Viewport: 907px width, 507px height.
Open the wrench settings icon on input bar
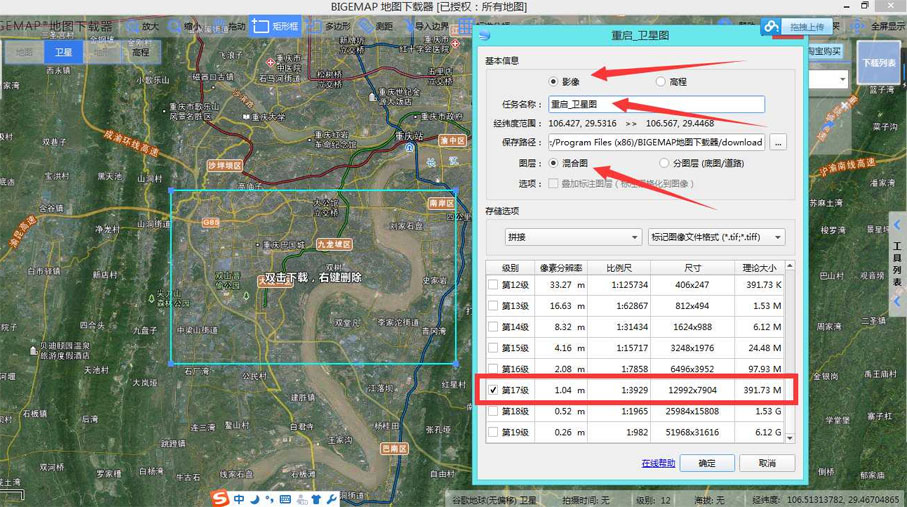pyautogui.click(x=331, y=499)
